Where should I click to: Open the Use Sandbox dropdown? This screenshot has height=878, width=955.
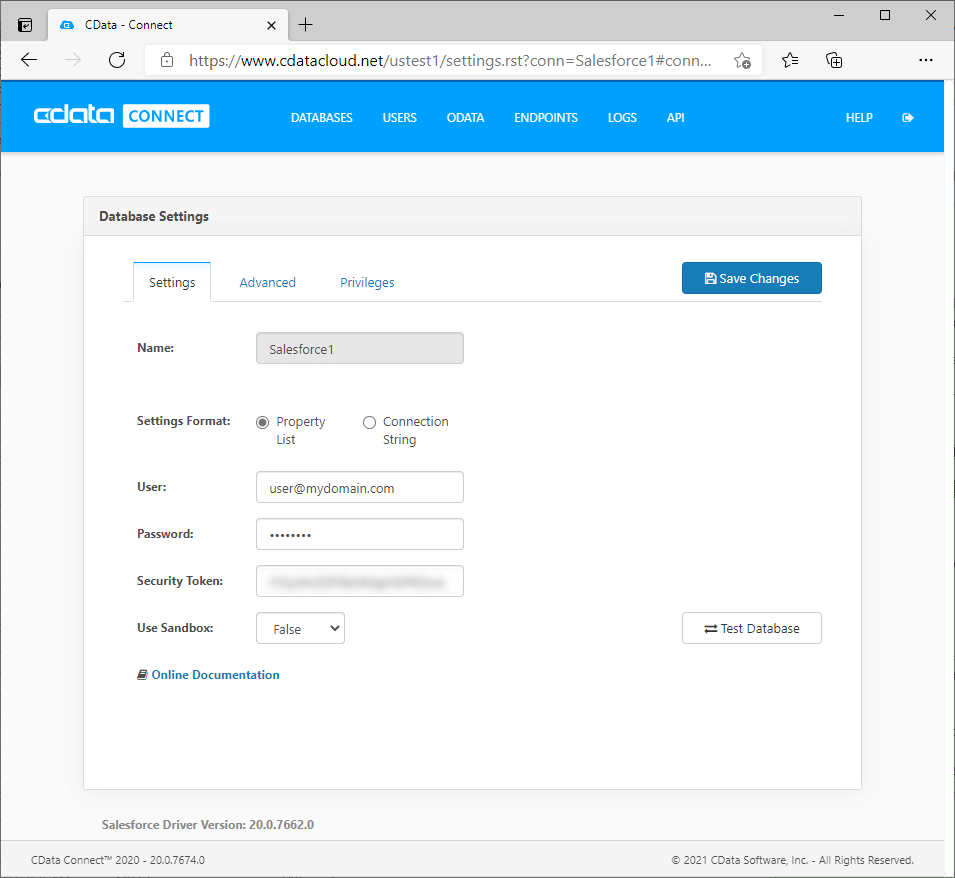(x=300, y=628)
